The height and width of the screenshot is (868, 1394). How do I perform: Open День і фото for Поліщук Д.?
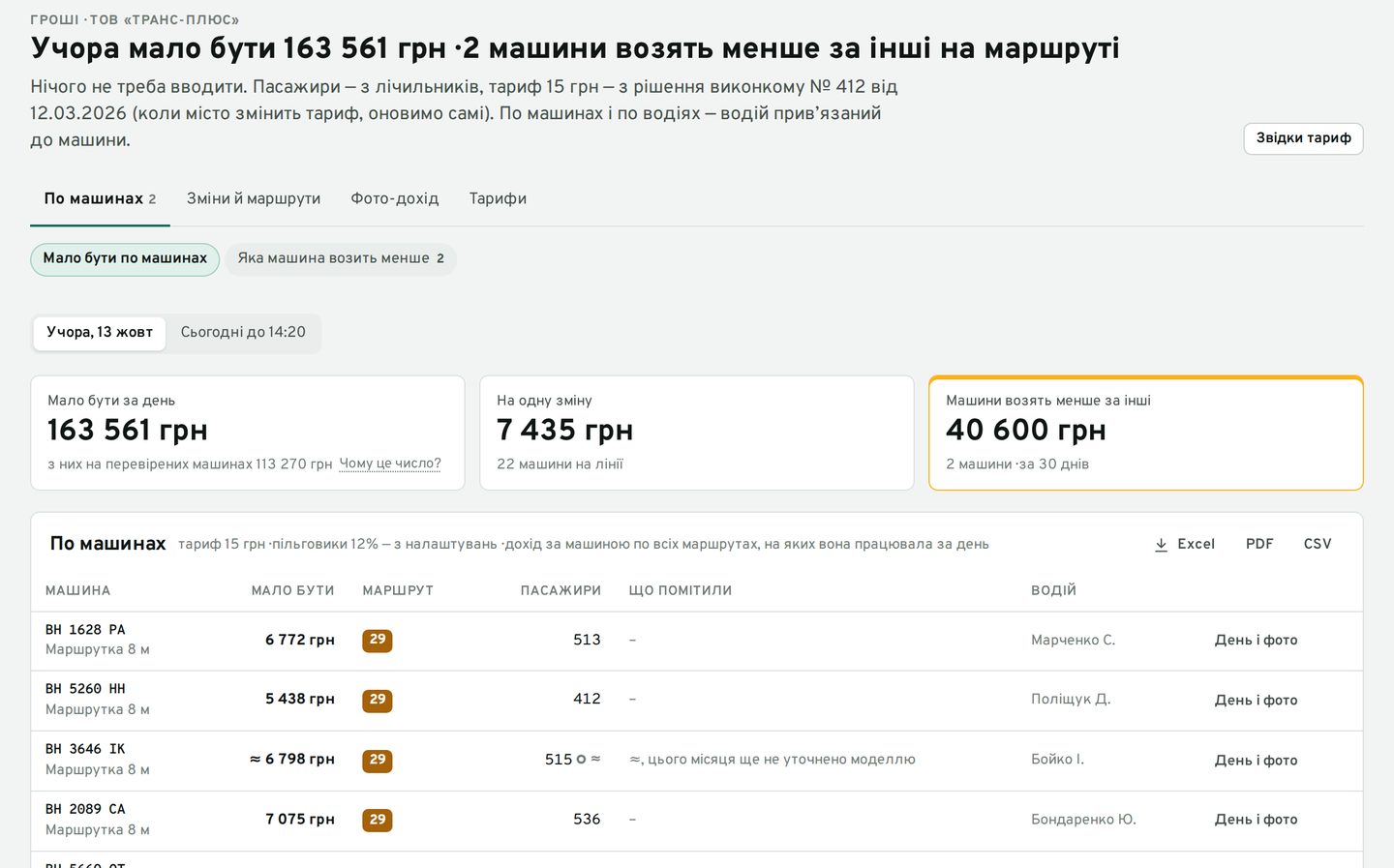coord(1256,700)
